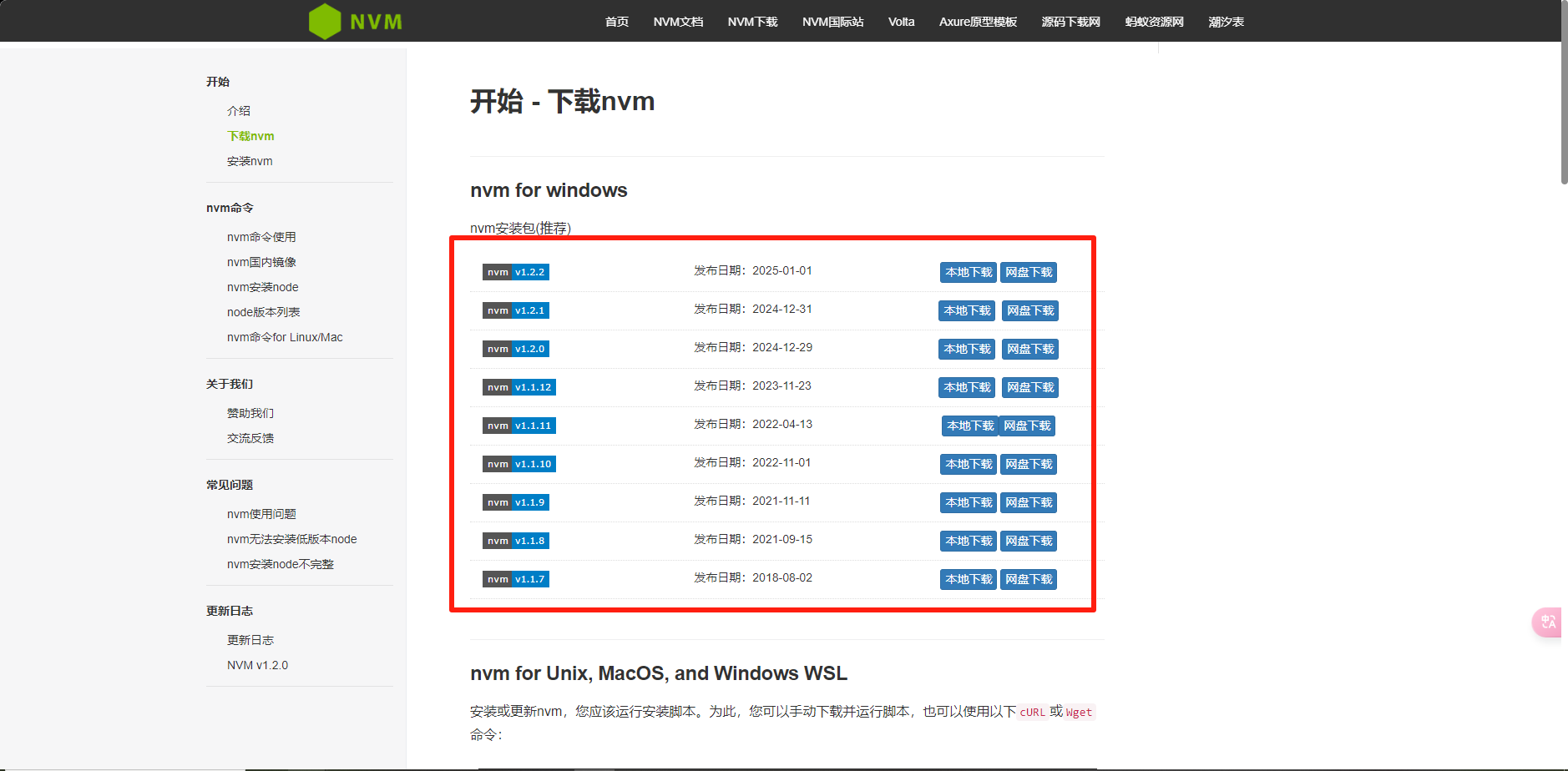This screenshot has width=1568, height=771.
Task: Open the NVM下载 nav item
Action: (752, 22)
